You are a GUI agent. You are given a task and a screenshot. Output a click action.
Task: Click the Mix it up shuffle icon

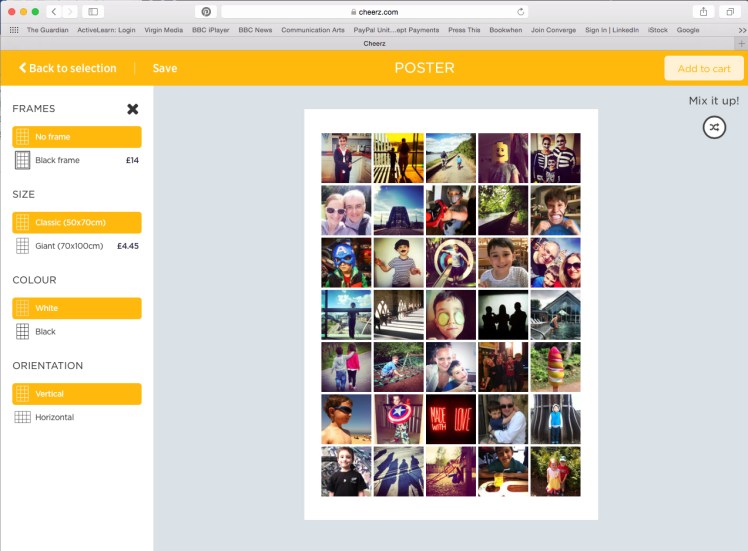coord(714,127)
